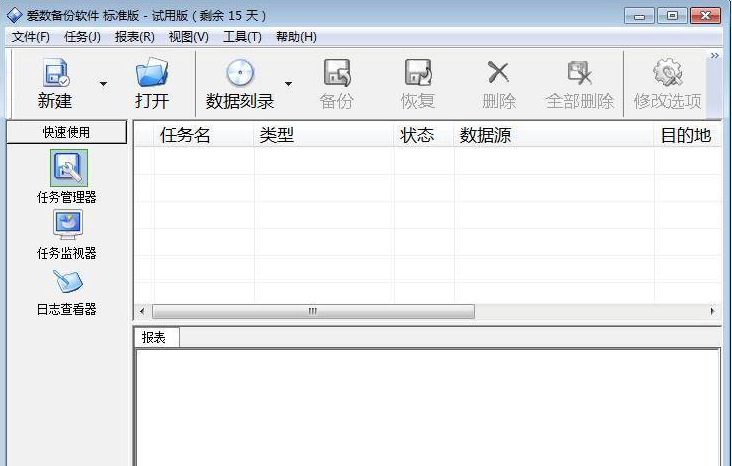The height and width of the screenshot is (466, 732).
Task: Expand the toolbar overflow chevron
Action: pyautogui.click(x=714, y=56)
